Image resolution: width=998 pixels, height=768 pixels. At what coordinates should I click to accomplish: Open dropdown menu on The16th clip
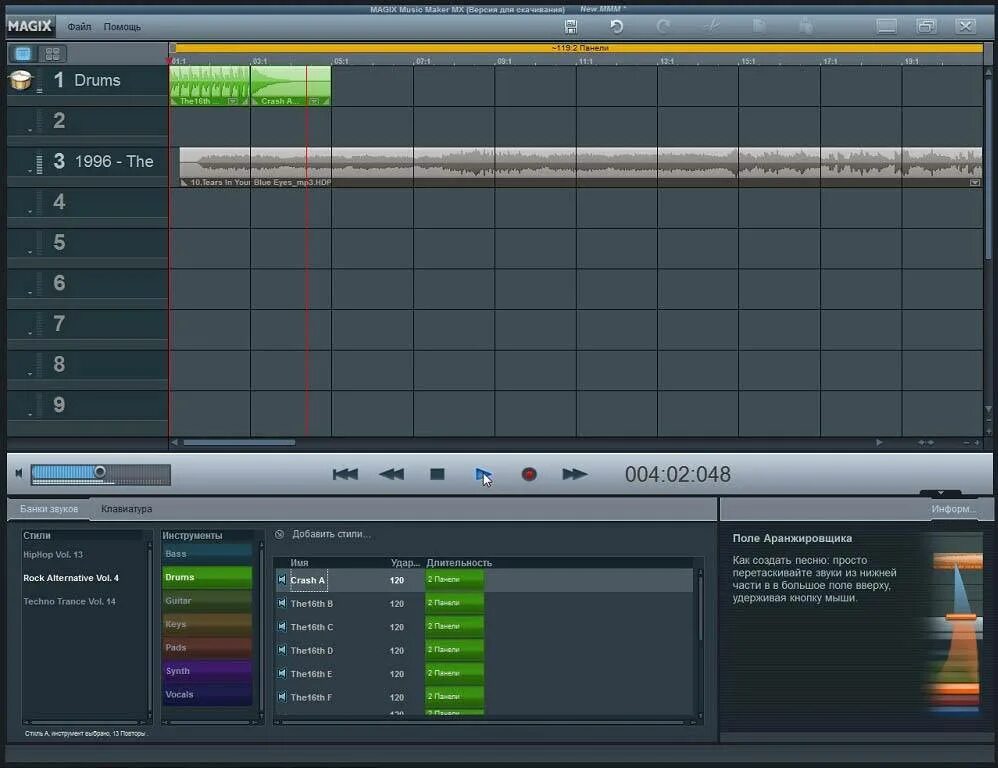pyautogui.click(x=233, y=101)
